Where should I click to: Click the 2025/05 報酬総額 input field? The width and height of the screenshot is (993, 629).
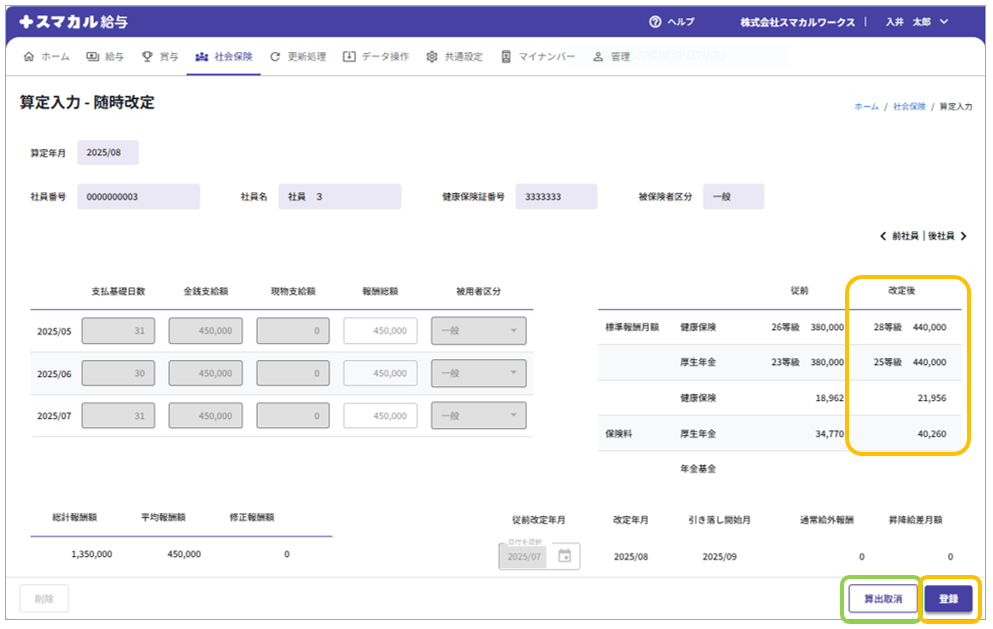(x=380, y=331)
